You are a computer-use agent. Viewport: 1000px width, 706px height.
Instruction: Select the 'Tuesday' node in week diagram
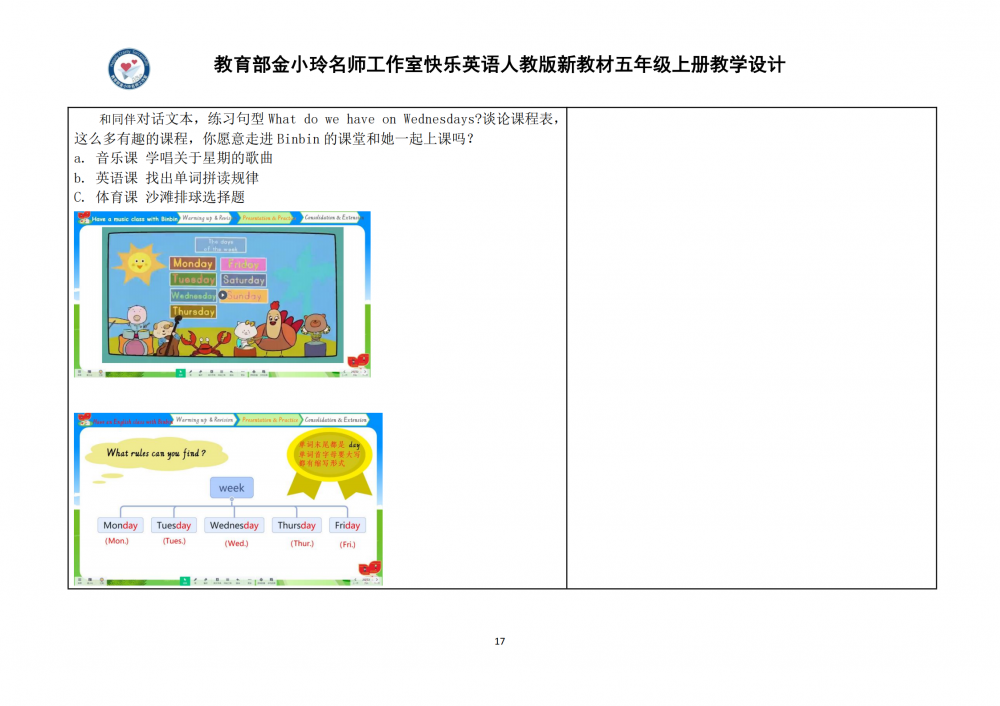pyautogui.click(x=173, y=526)
